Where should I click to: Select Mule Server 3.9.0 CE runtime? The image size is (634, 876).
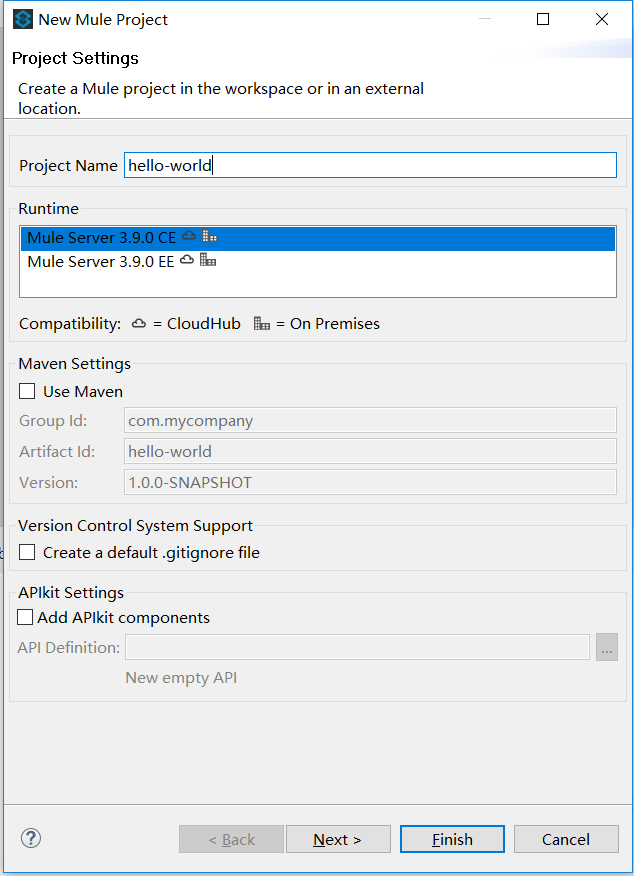(x=318, y=238)
